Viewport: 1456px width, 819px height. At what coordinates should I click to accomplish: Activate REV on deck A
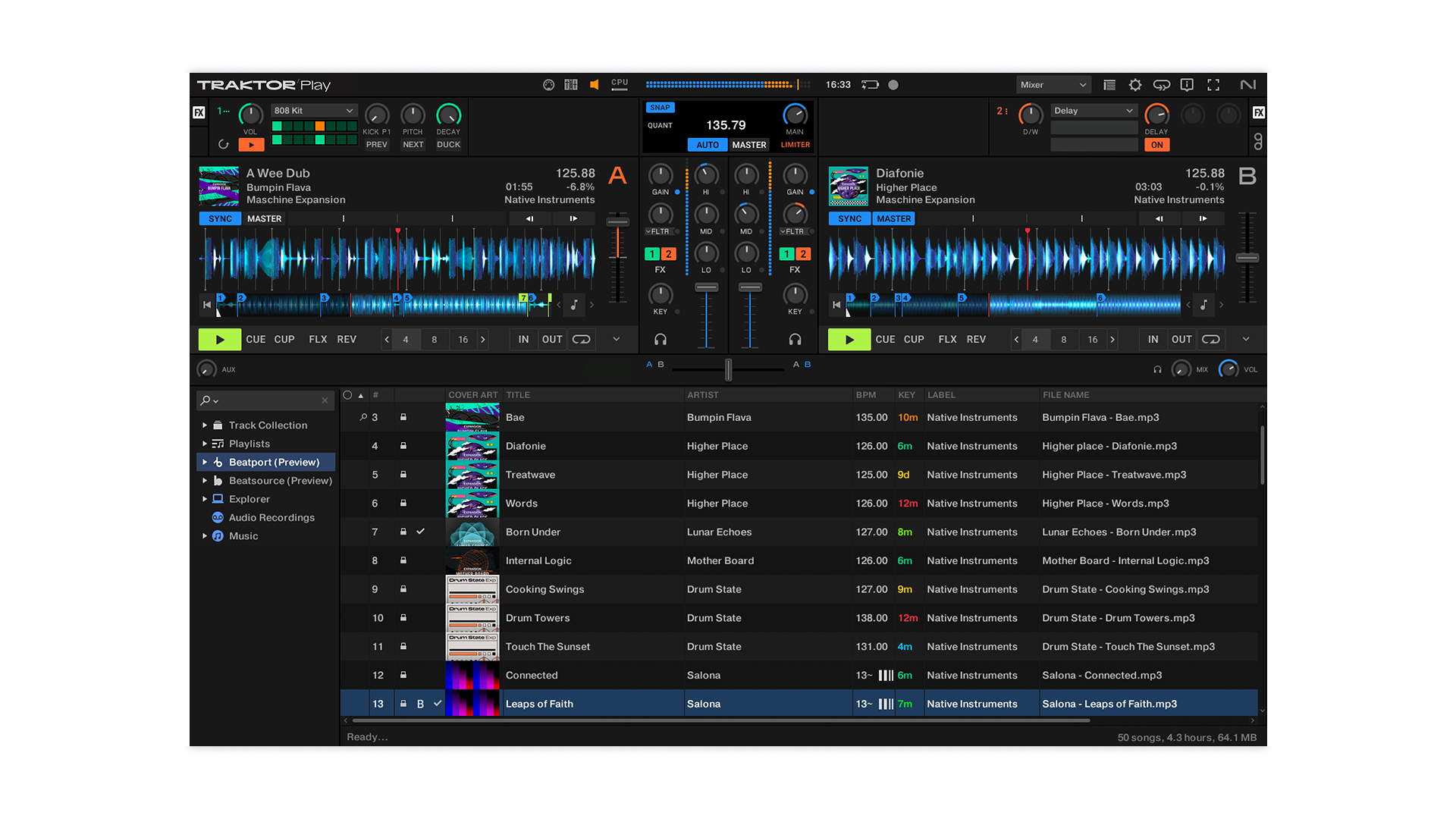click(347, 339)
